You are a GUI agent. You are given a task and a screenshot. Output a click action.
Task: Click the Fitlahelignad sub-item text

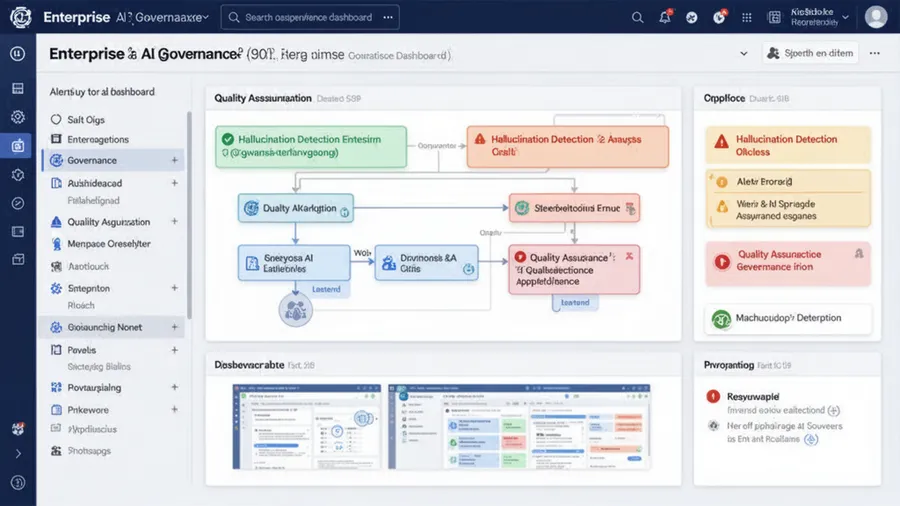(x=94, y=201)
